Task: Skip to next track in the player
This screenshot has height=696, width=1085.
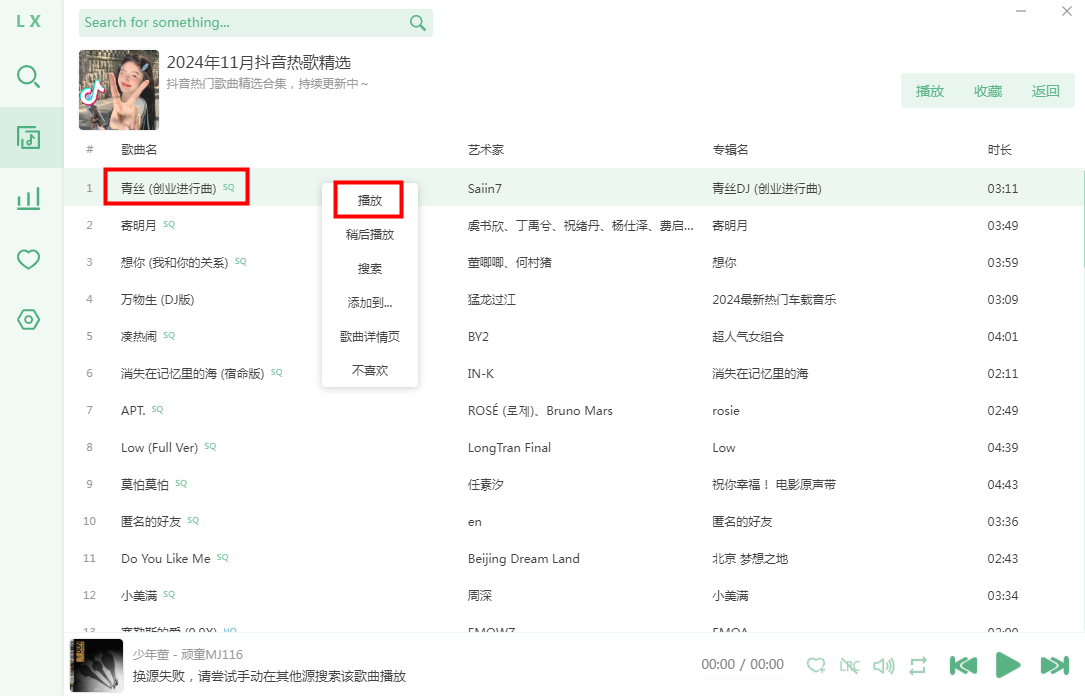Action: pos(1055,665)
